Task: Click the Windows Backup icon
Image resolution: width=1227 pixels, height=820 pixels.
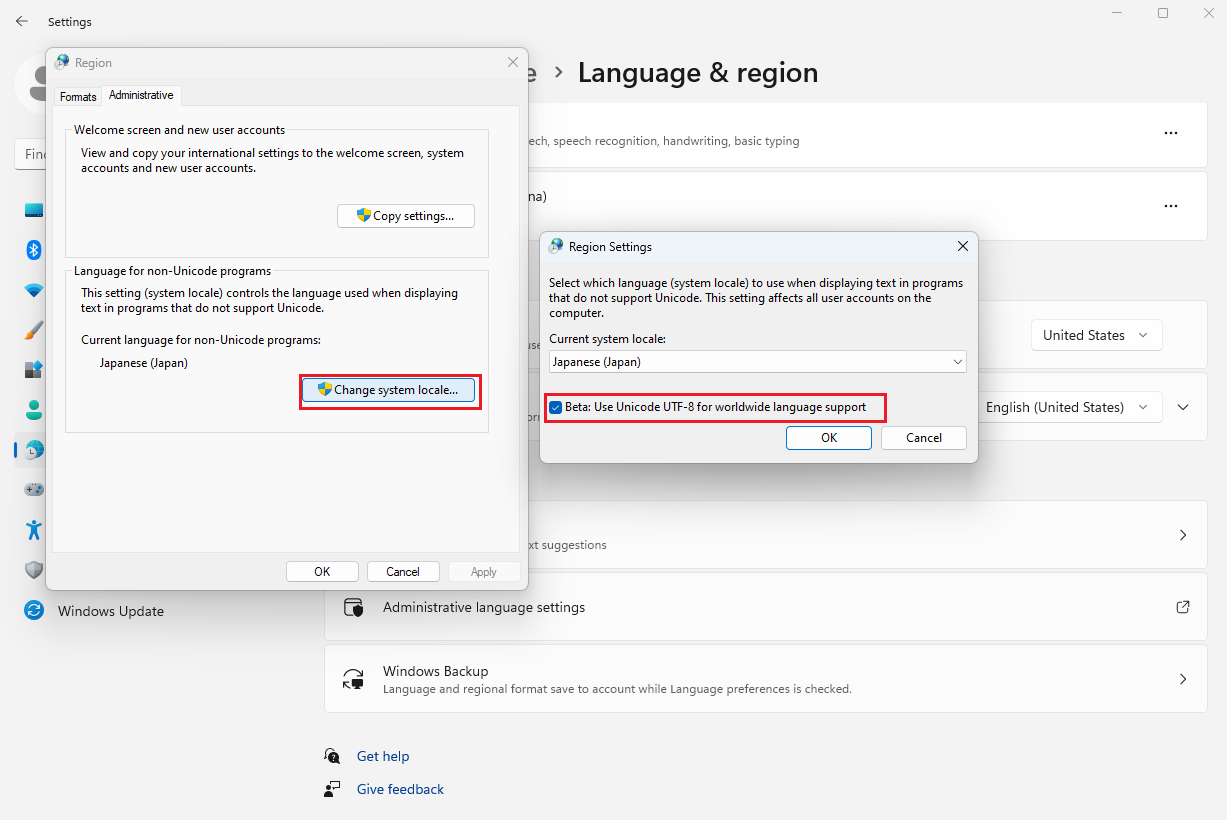Action: point(353,679)
